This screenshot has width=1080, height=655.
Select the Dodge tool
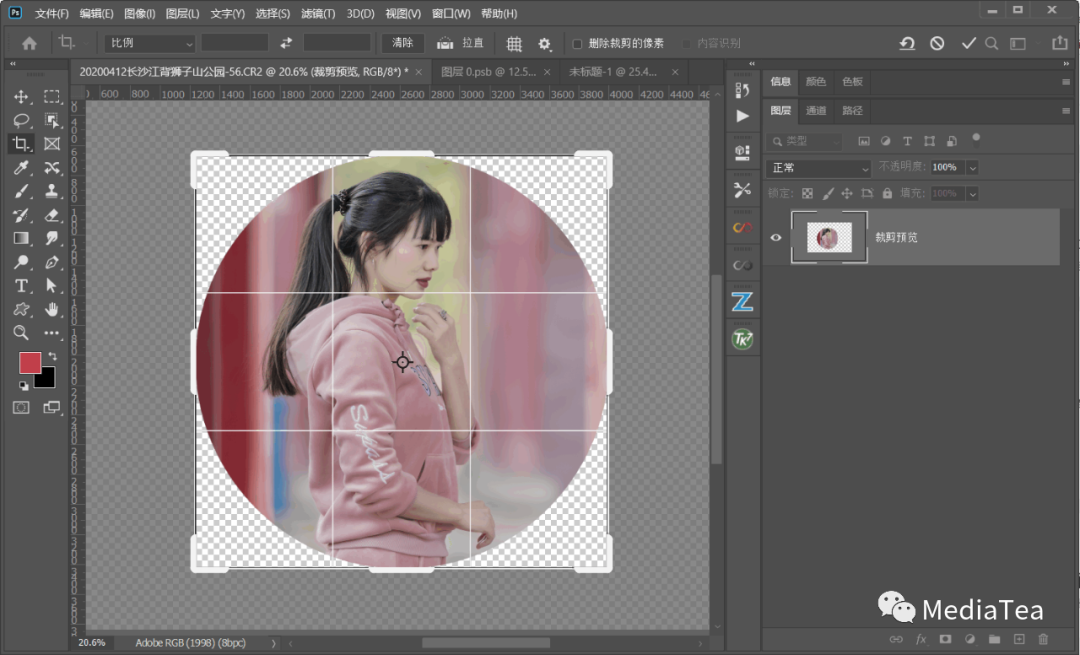[x=21, y=262]
